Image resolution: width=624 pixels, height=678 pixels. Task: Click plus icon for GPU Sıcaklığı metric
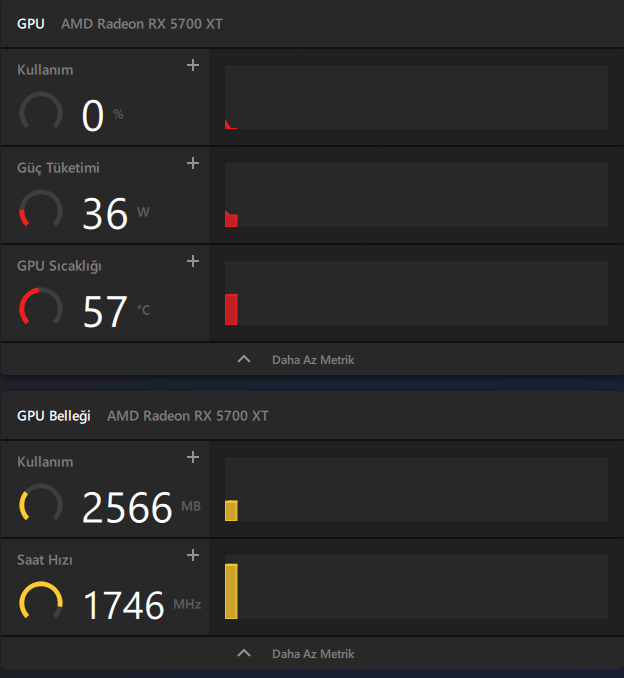tap(193, 262)
